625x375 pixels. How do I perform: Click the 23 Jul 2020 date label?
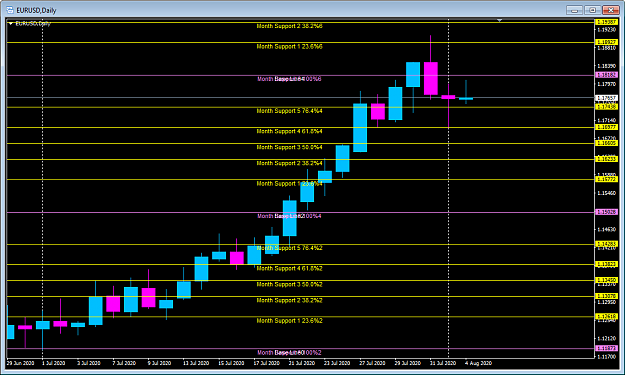pos(336,363)
